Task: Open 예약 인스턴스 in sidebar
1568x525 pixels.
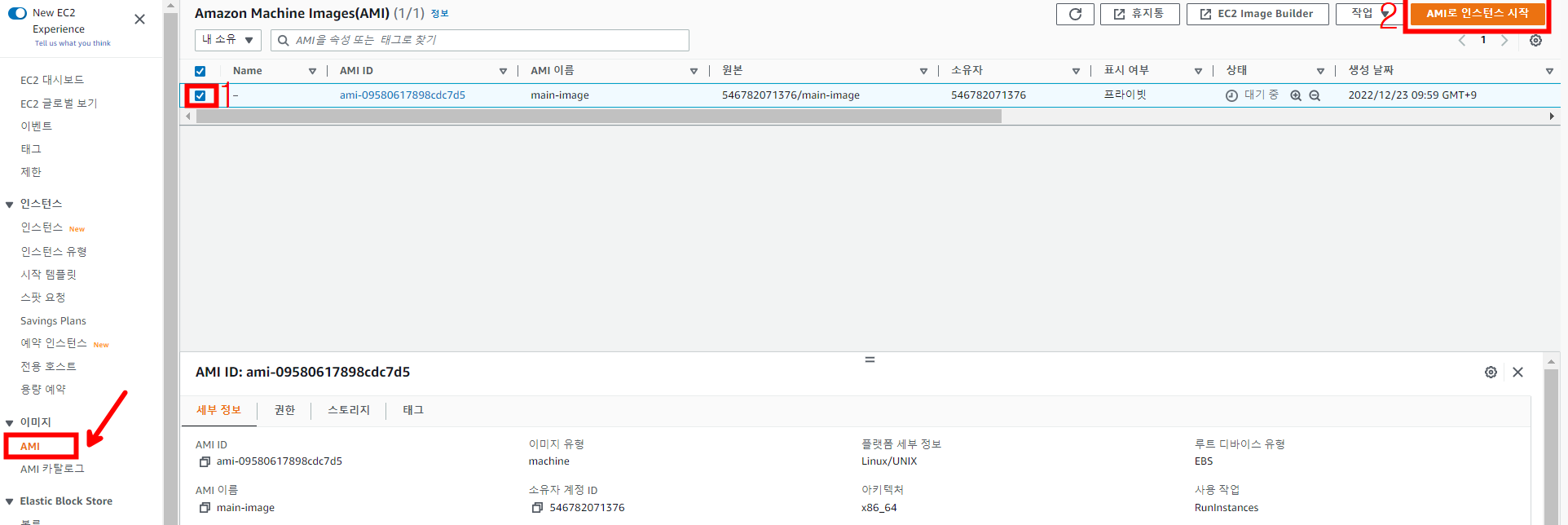Action: point(54,343)
